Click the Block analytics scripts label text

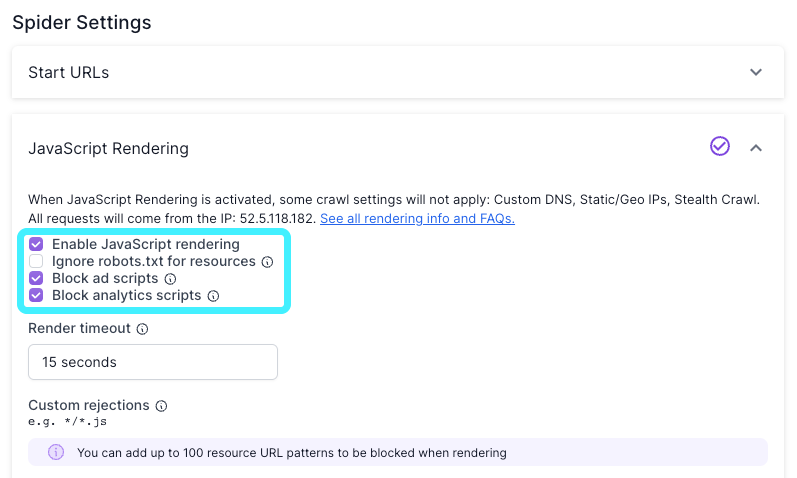[127, 295]
